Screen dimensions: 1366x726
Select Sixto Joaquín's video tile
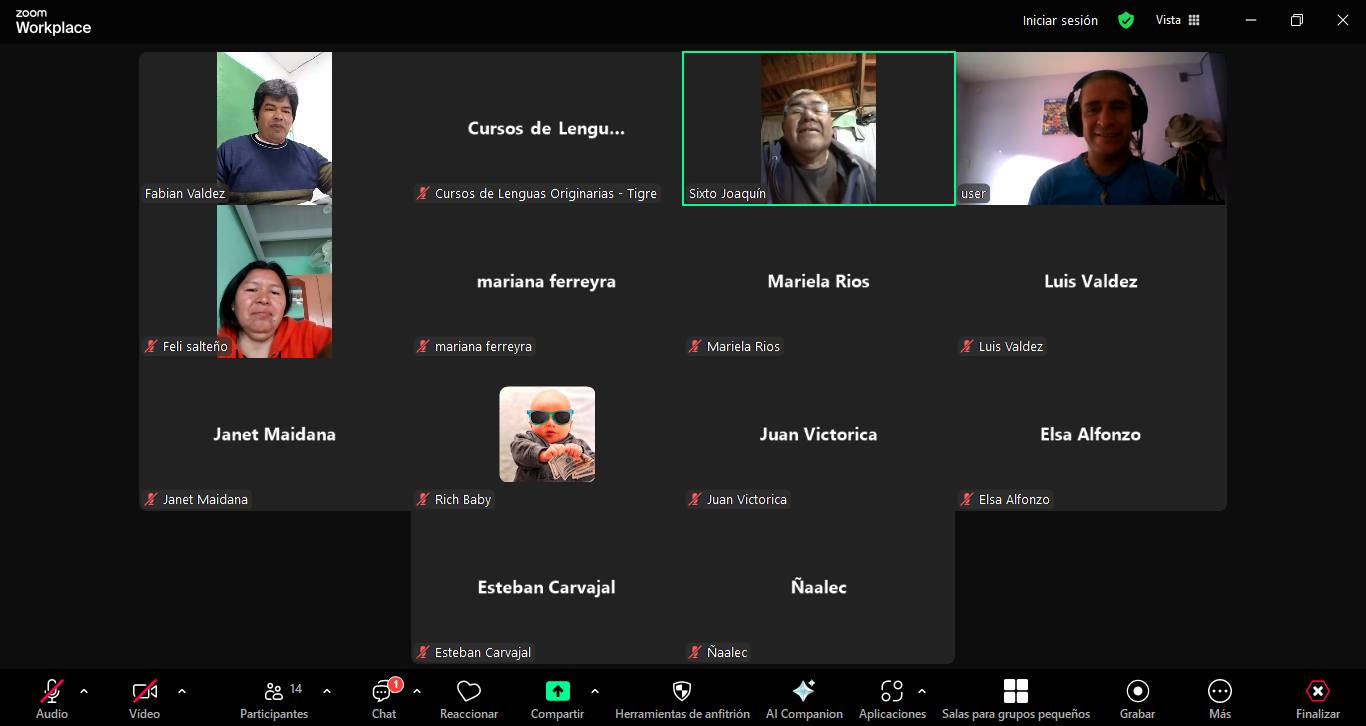click(x=818, y=128)
